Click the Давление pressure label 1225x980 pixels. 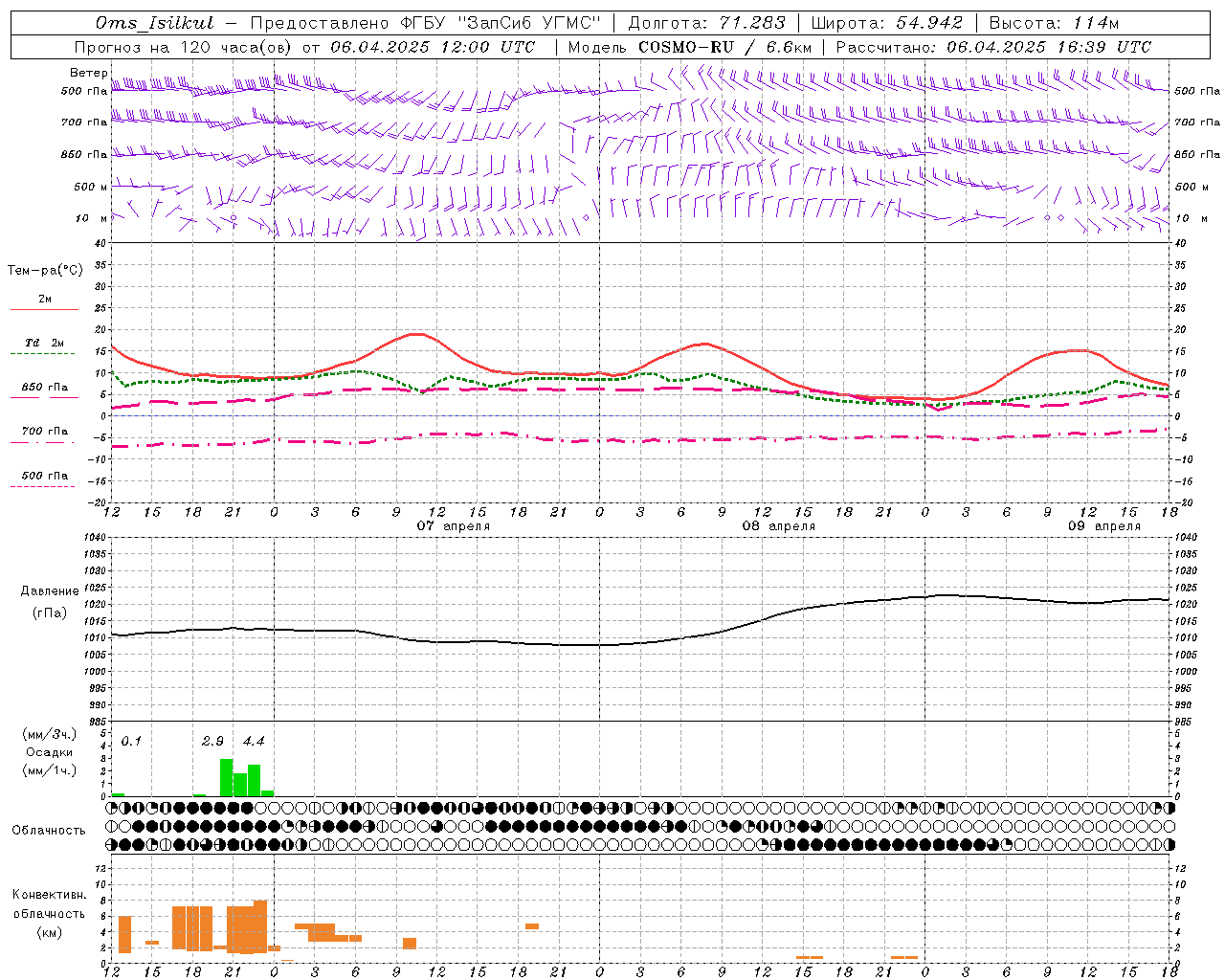click(x=50, y=591)
